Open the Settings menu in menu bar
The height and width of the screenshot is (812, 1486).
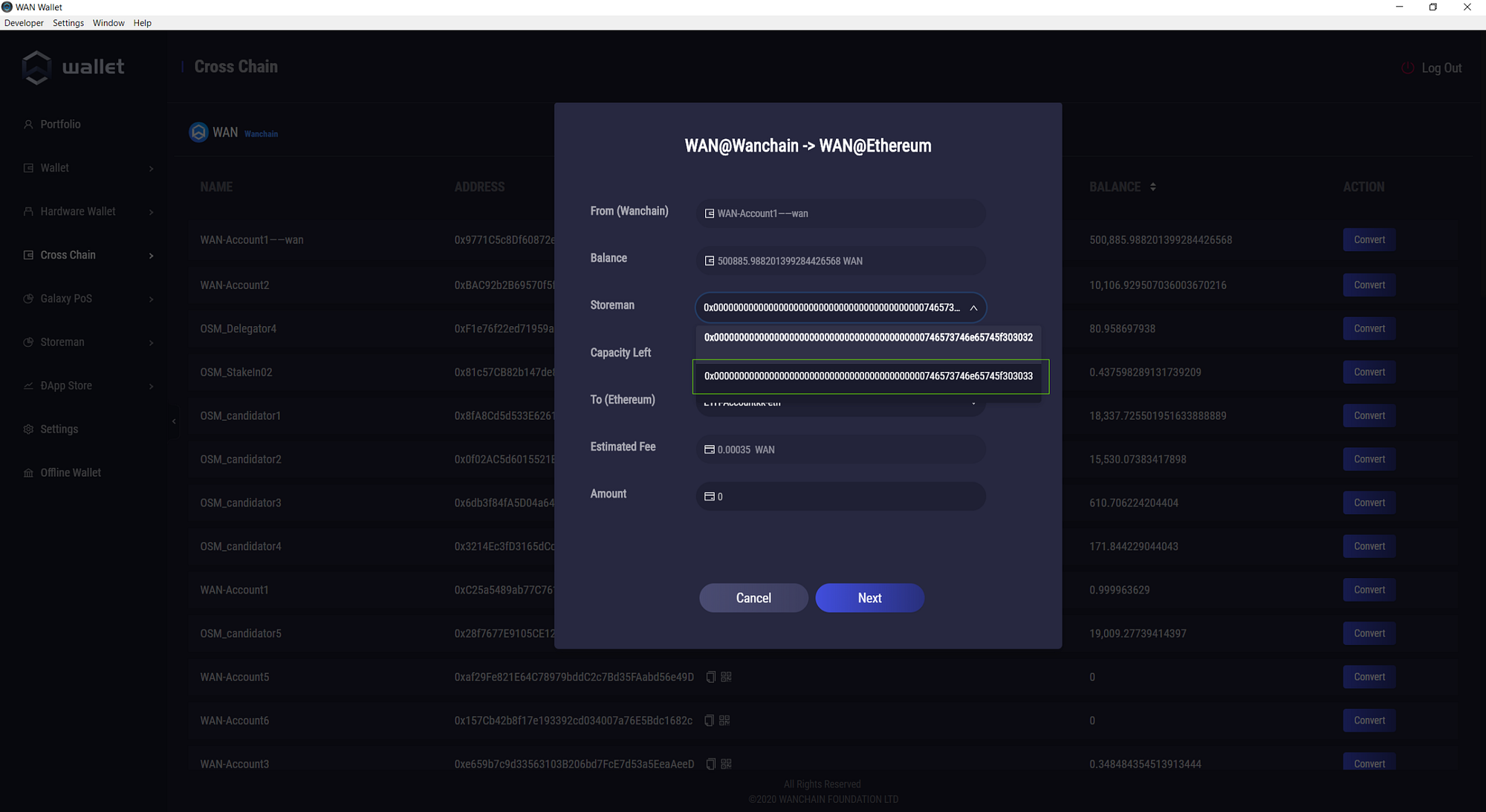coord(68,23)
